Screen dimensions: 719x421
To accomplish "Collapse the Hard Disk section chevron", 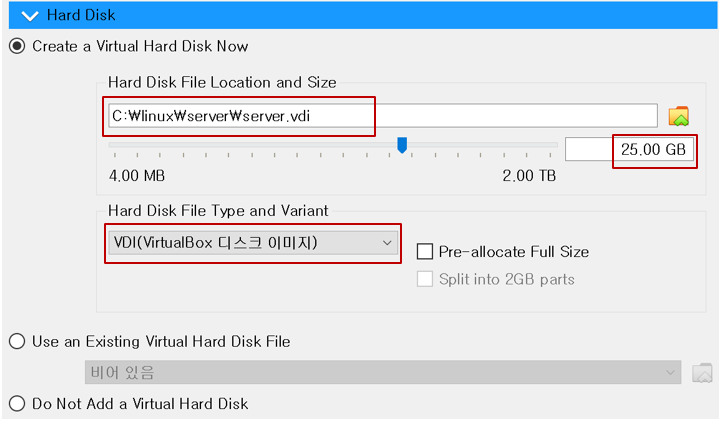I will 30,15.
